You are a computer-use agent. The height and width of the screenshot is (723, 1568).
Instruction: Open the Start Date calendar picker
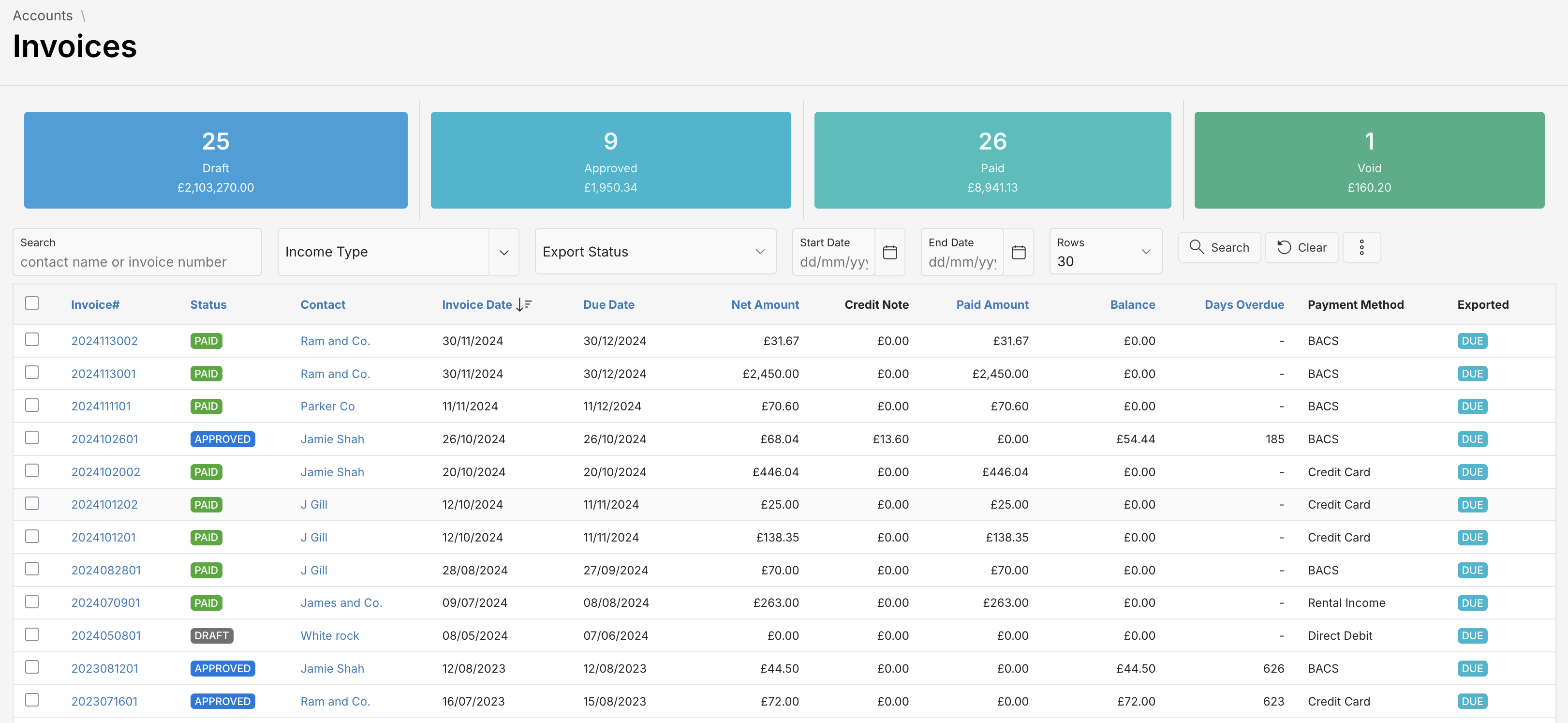[x=889, y=252]
